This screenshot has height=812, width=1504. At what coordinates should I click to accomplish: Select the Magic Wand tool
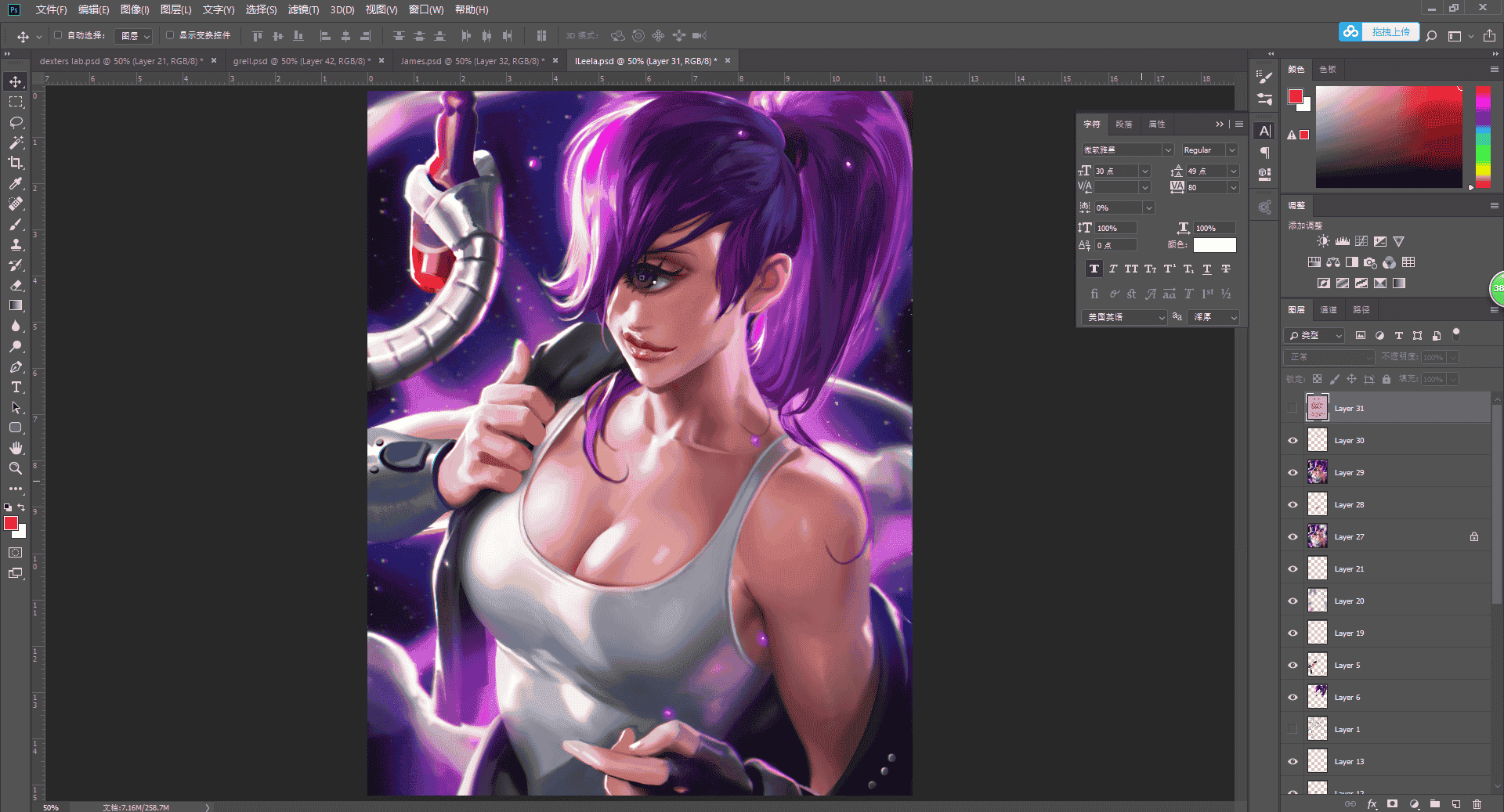pyautogui.click(x=16, y=143)
